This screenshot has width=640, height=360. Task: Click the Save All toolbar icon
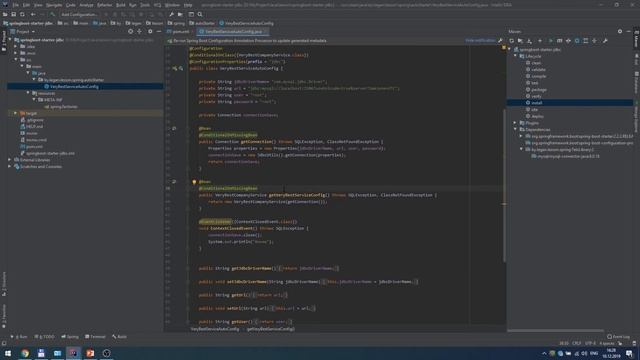13,14
